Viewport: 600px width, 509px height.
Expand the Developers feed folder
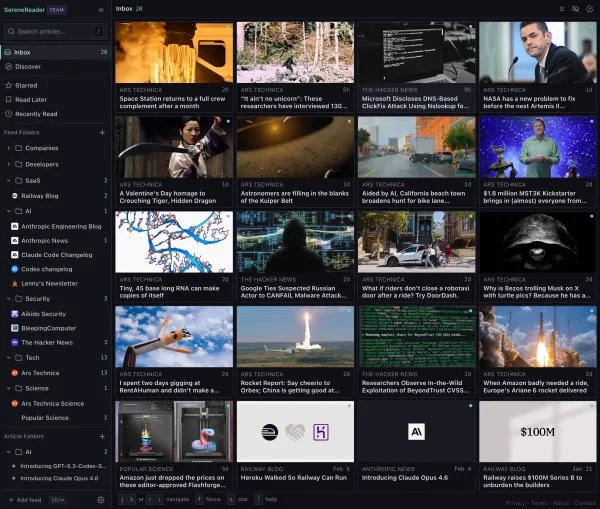[x=8, y=164]
